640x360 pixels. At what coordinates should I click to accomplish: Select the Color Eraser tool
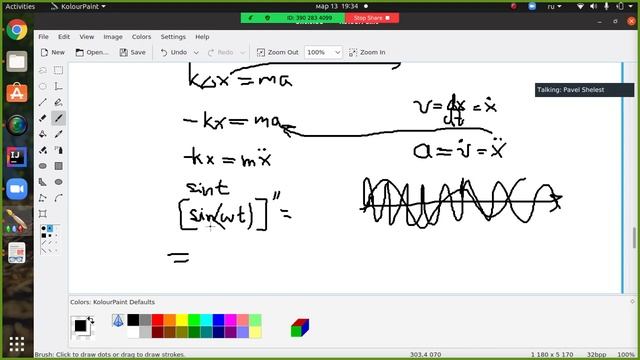pyautogui.click(x=43, y=150)
